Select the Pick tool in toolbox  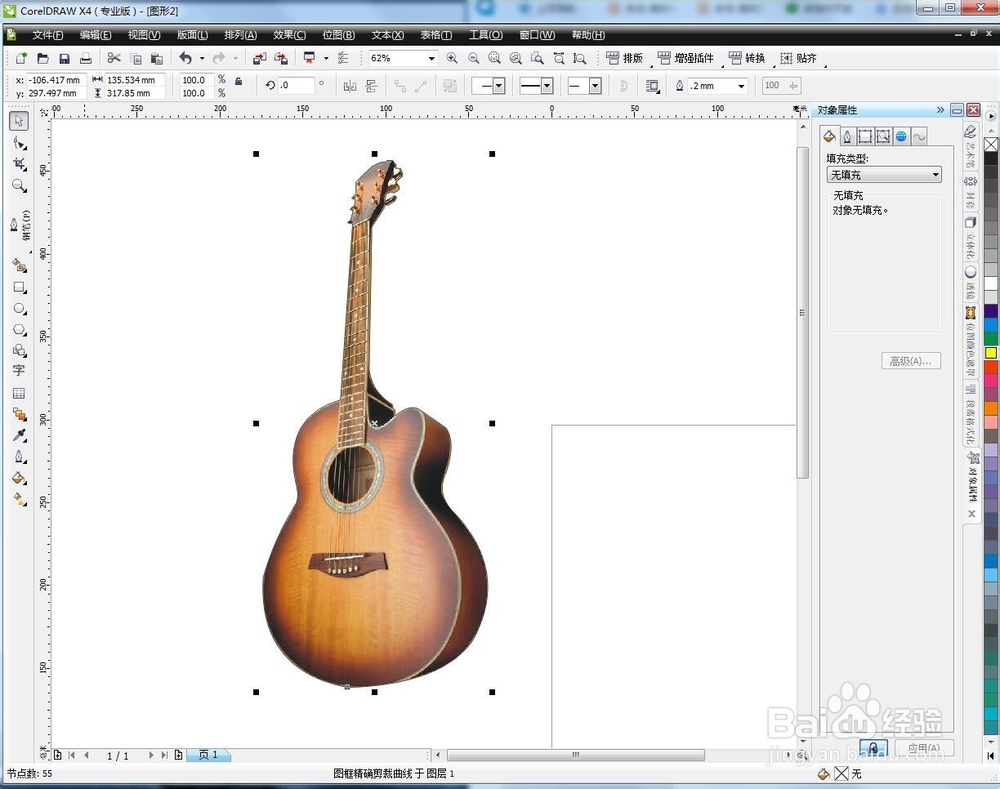[x=18, y=121]
